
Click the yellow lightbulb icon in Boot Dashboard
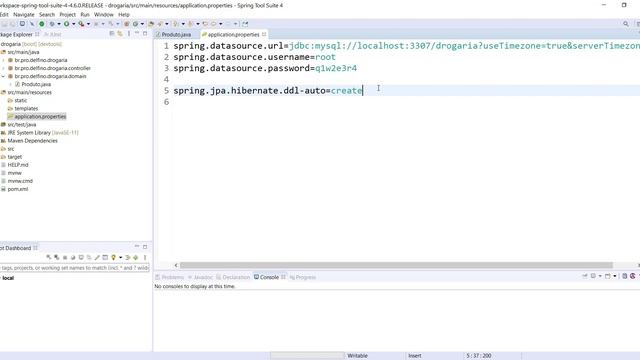coord(113,258)
